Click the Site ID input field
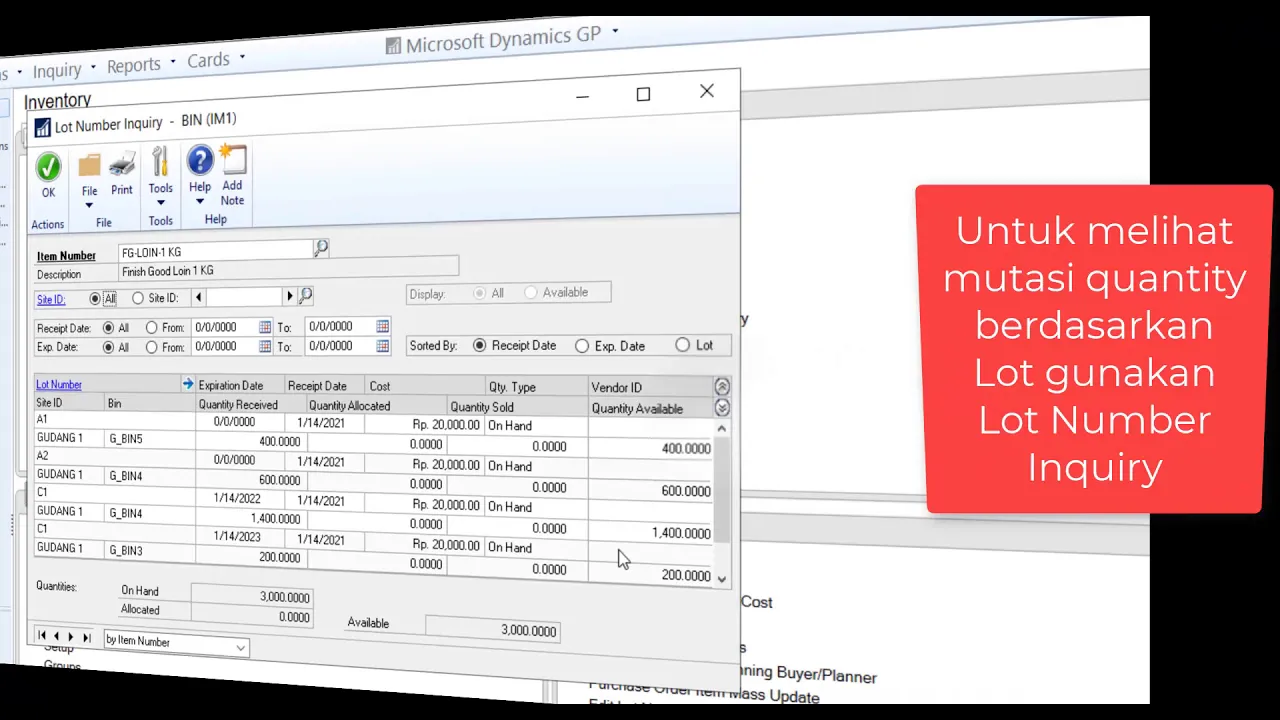 pyautogui.click(x=244, y=296)
